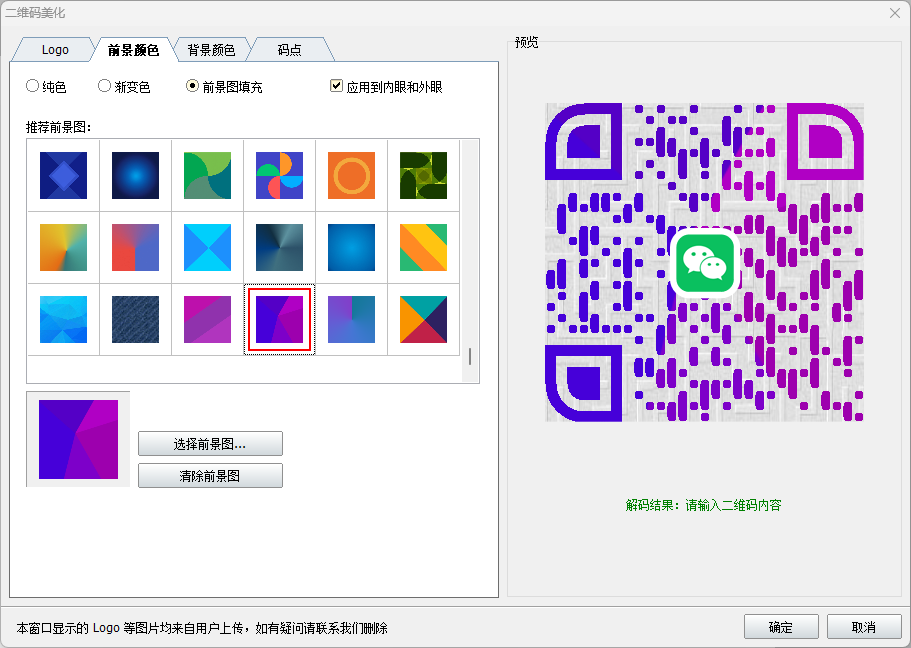Select the colorful pinwheel foreground image
This screenshot has width=911, height=648.
[279, 176]
